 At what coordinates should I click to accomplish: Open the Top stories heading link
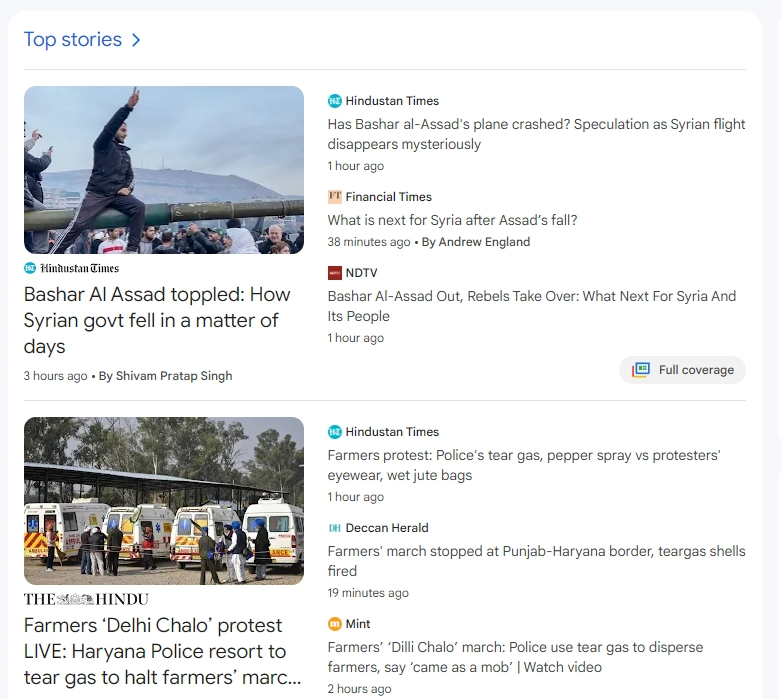73,39
